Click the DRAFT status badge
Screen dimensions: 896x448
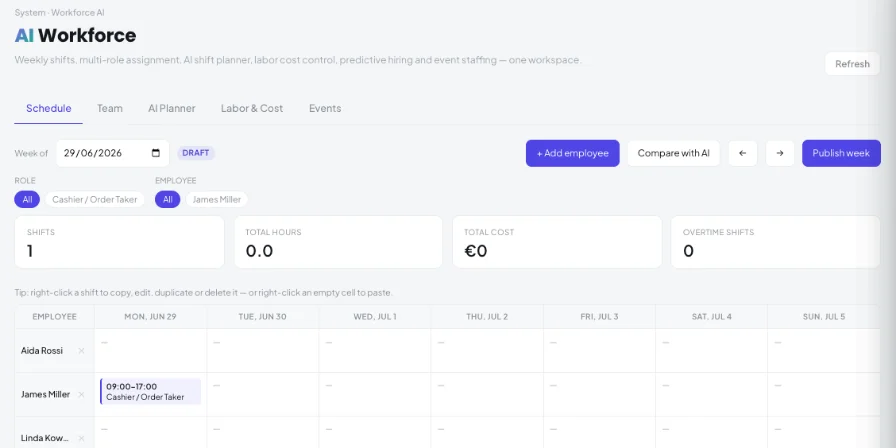[x=196, y=153]
